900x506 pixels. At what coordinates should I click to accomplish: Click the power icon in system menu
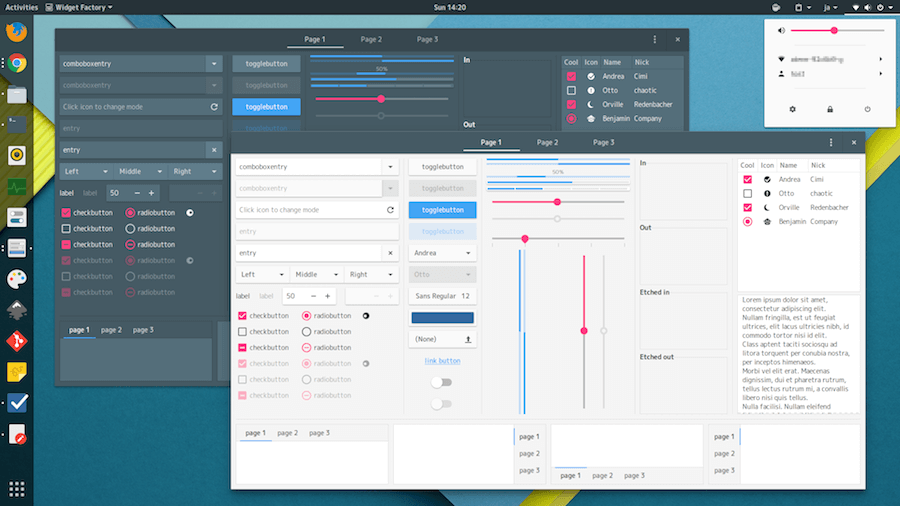867,109
